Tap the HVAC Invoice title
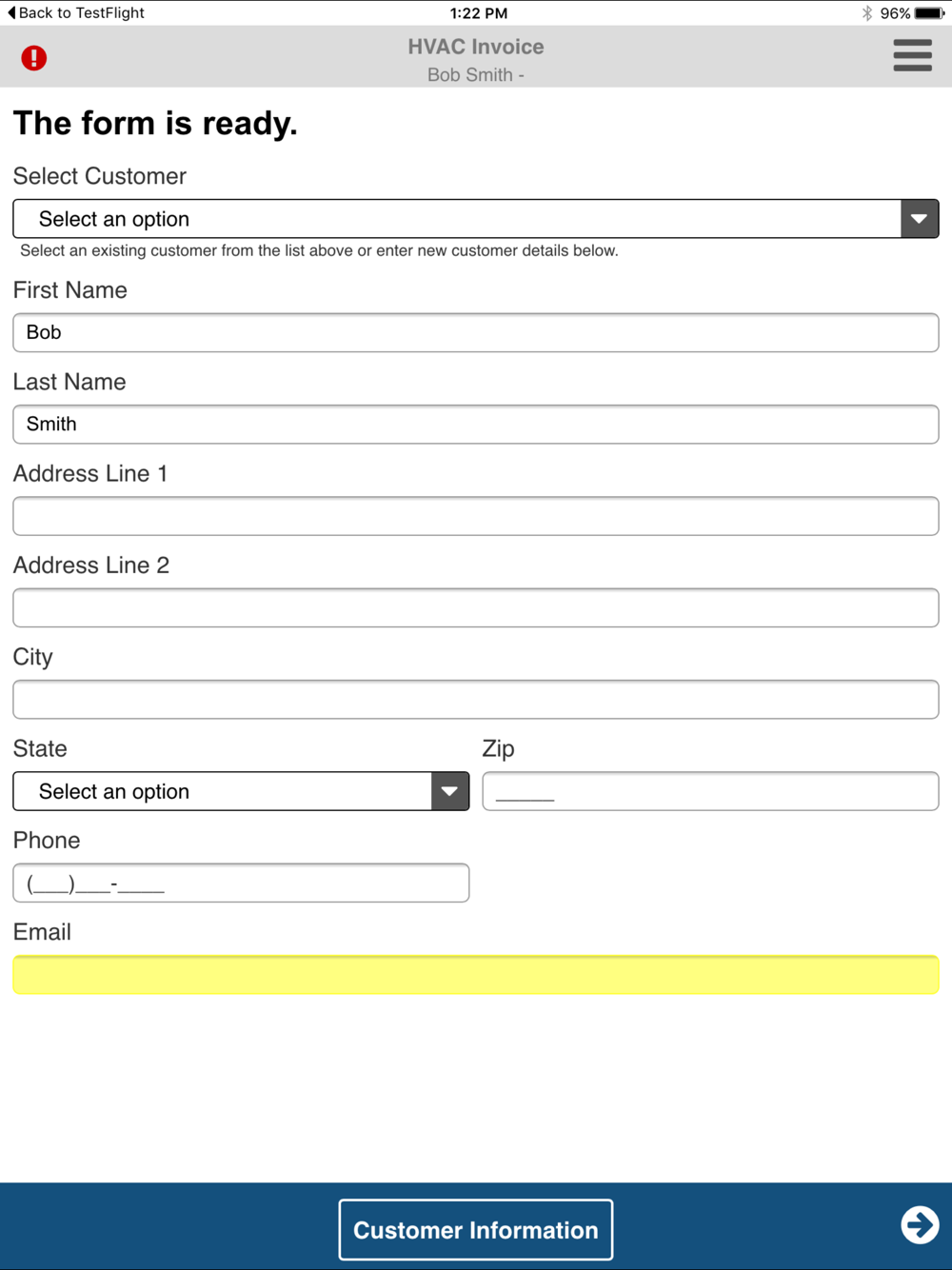The image size is (952, 1270). pyautogui.click(x=476, y=47)
